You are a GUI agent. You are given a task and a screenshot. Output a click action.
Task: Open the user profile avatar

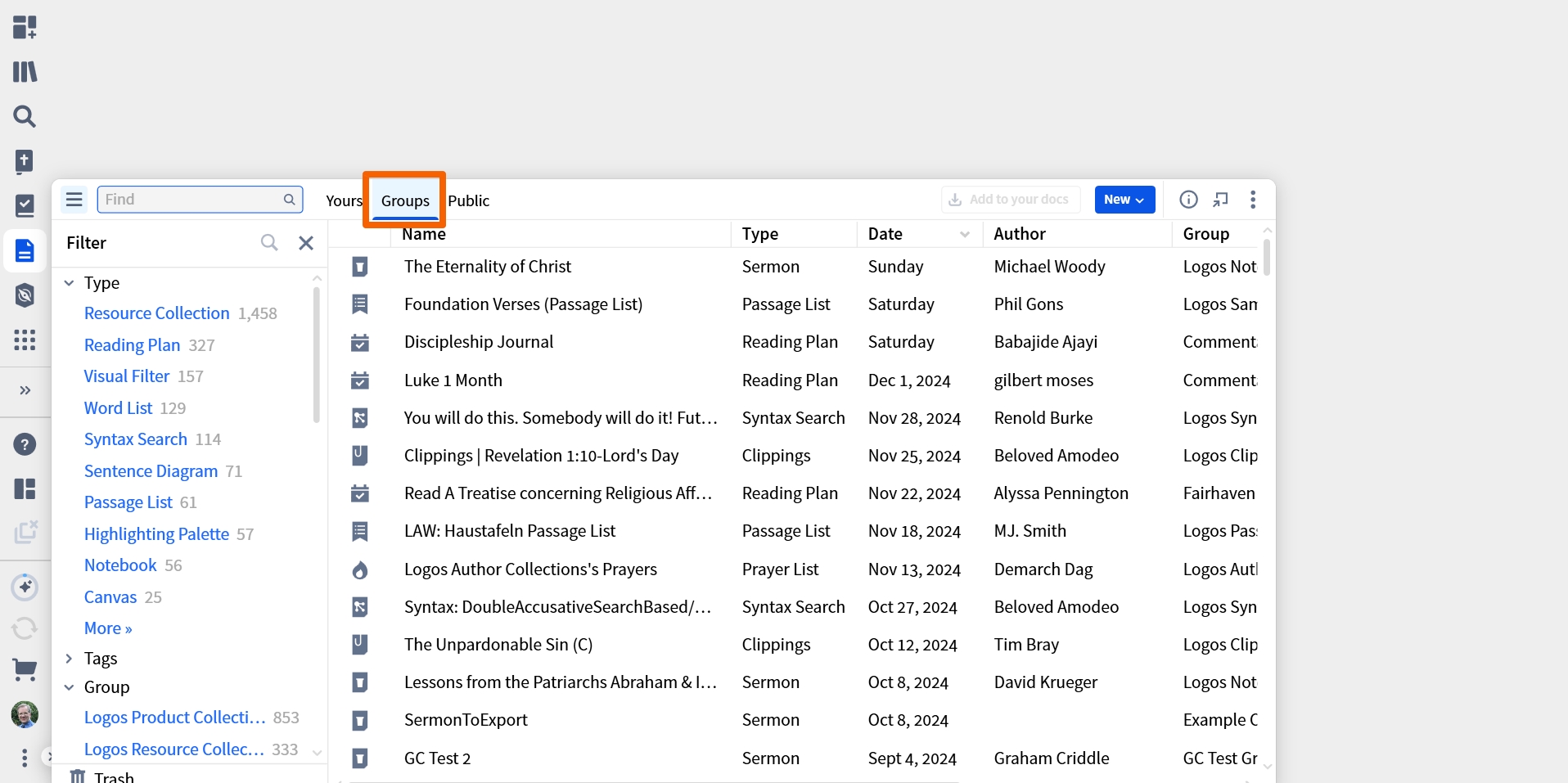pos(25,715)
